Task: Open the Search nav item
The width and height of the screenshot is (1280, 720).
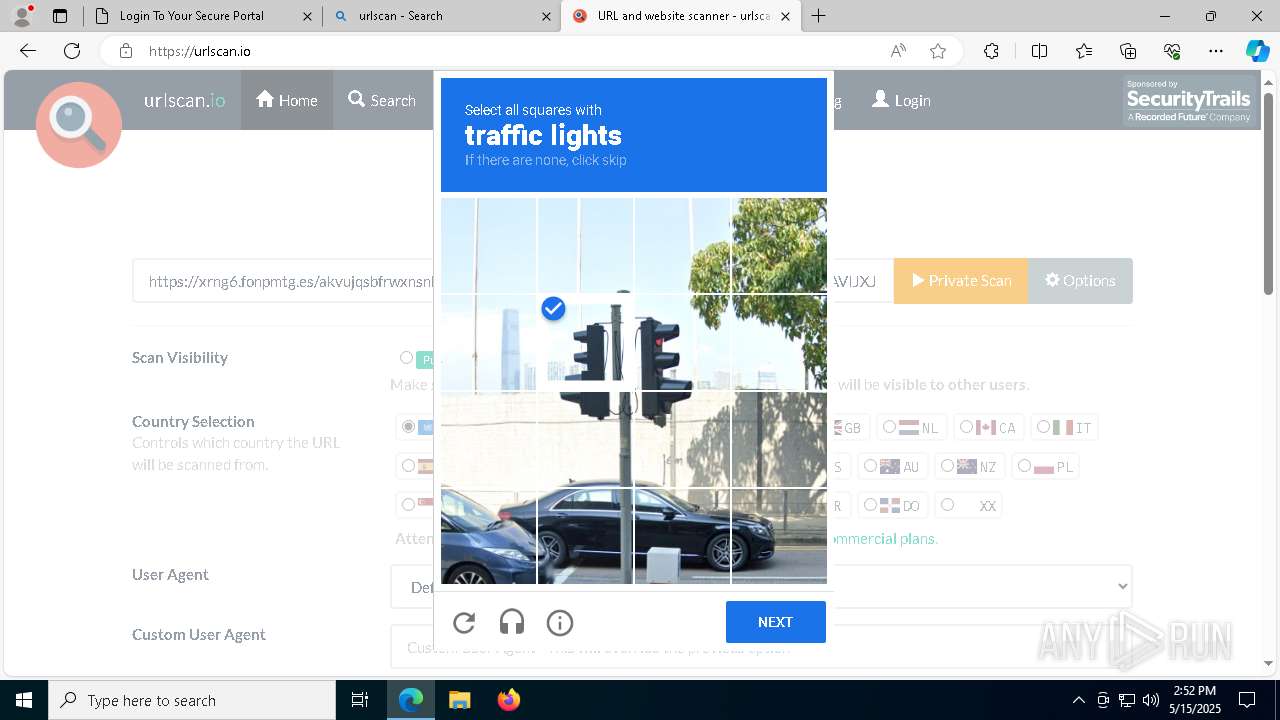Action: [x=382, y=100]
